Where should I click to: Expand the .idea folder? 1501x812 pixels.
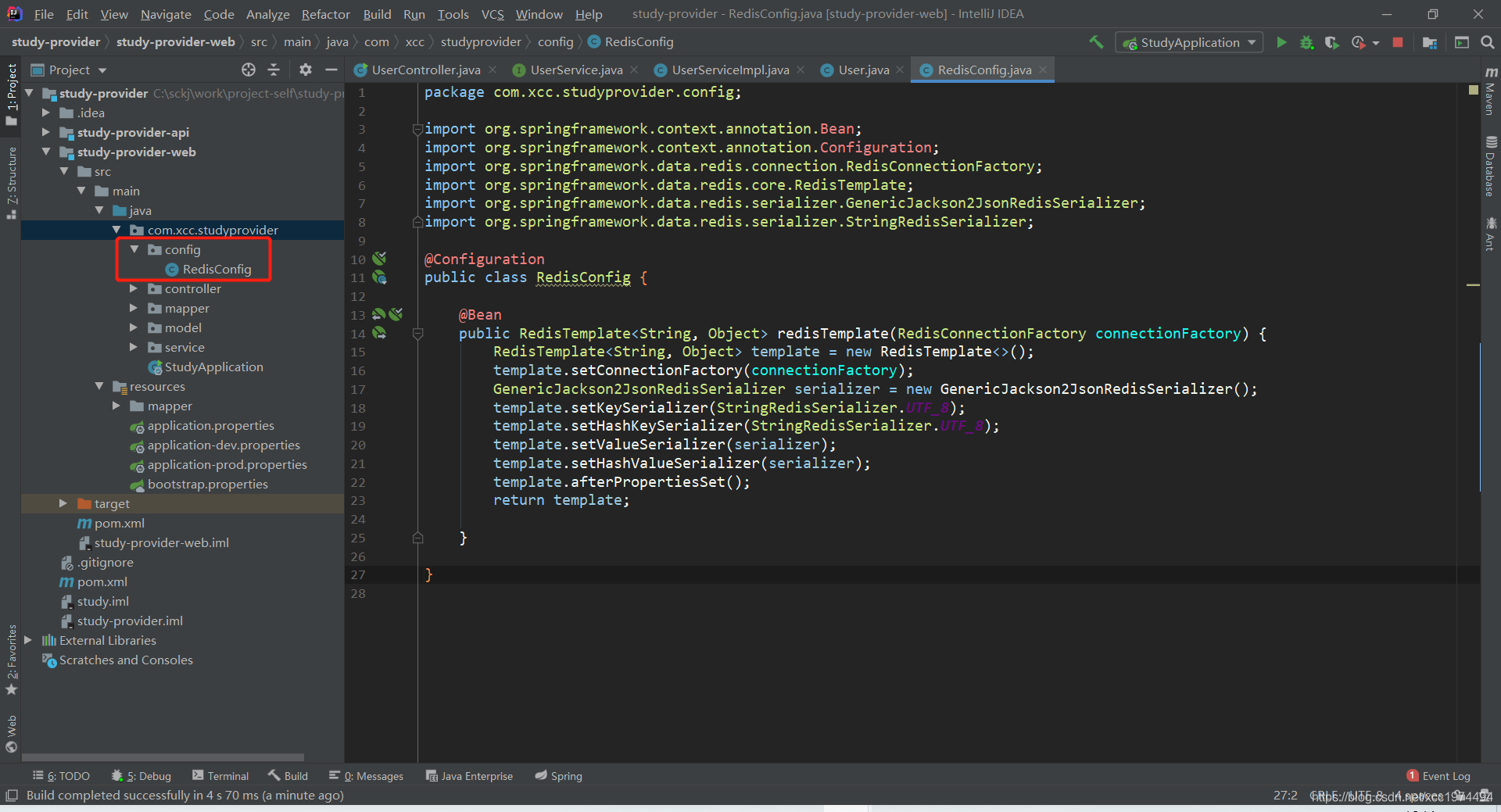[46, 113]
